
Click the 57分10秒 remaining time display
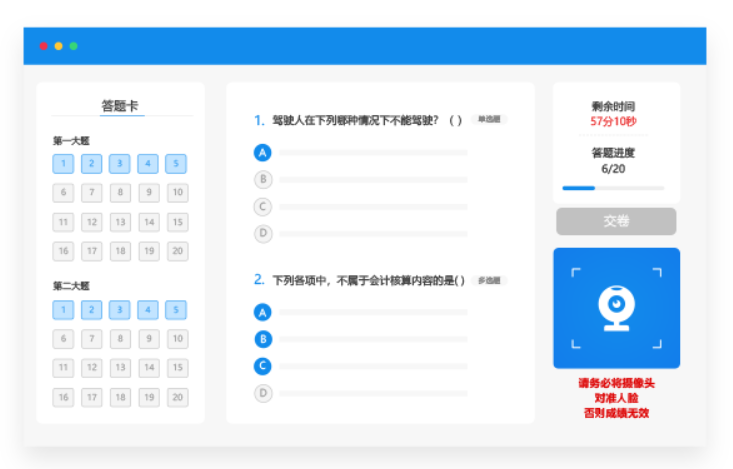pyautogui.click(x=613, y=121)
